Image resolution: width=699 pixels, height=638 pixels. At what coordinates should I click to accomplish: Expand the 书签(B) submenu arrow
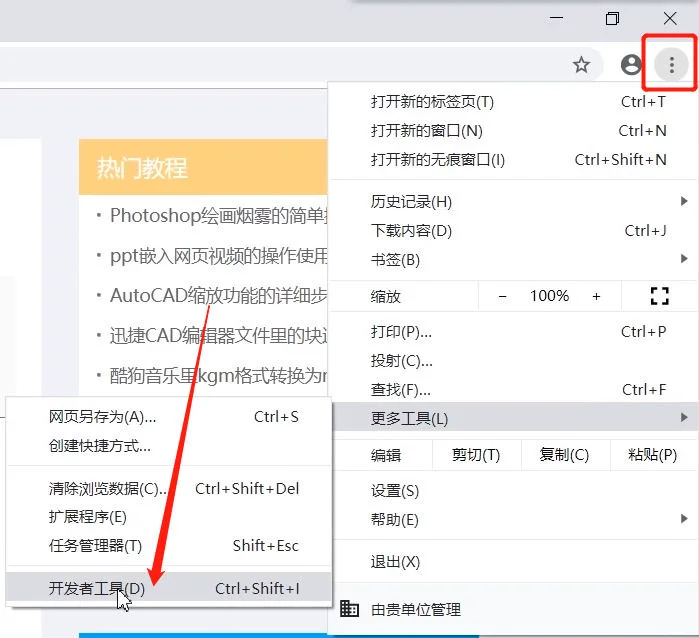point(684,259)
